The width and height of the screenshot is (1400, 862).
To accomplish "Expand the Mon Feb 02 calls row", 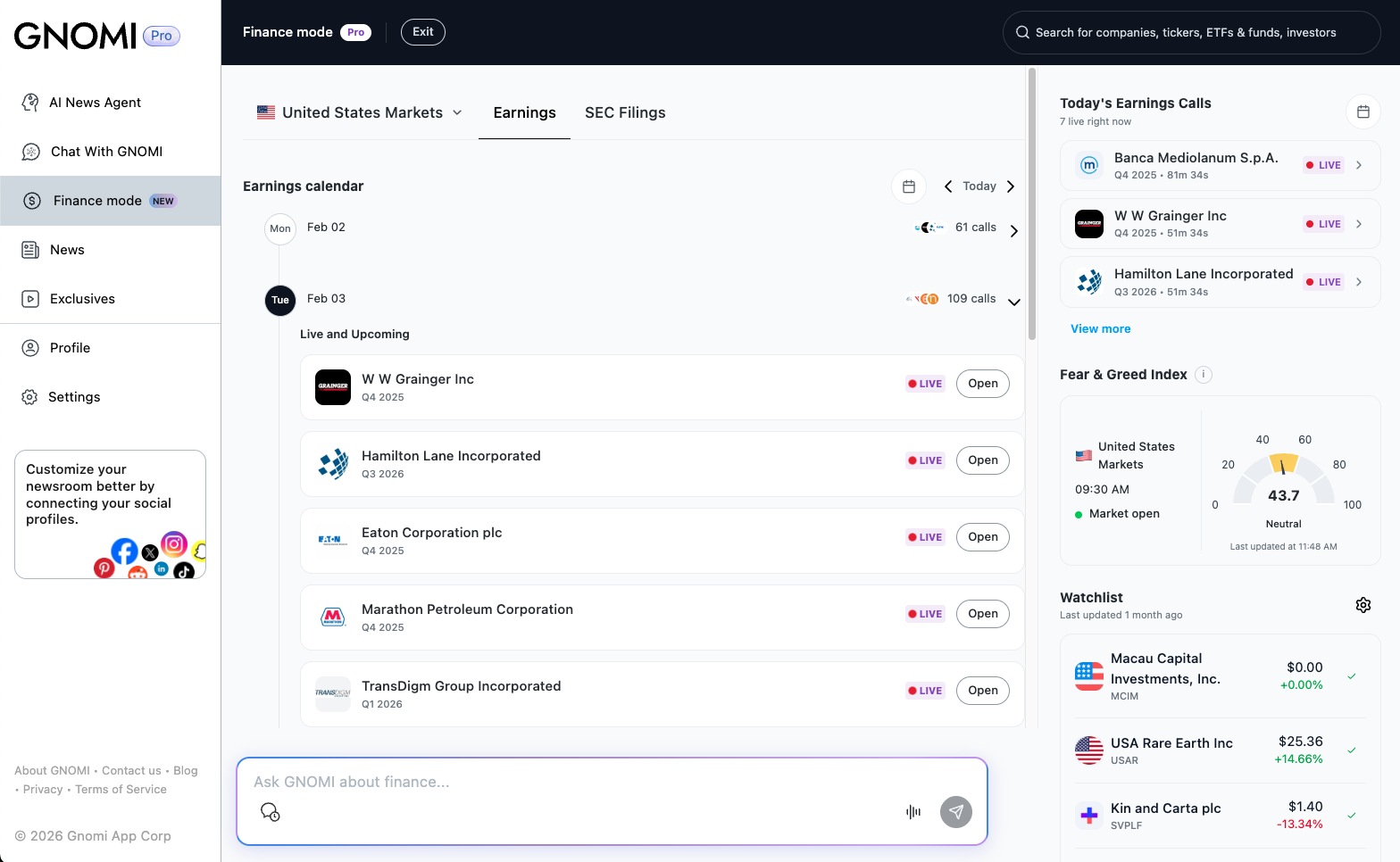I will (1013, 231).
